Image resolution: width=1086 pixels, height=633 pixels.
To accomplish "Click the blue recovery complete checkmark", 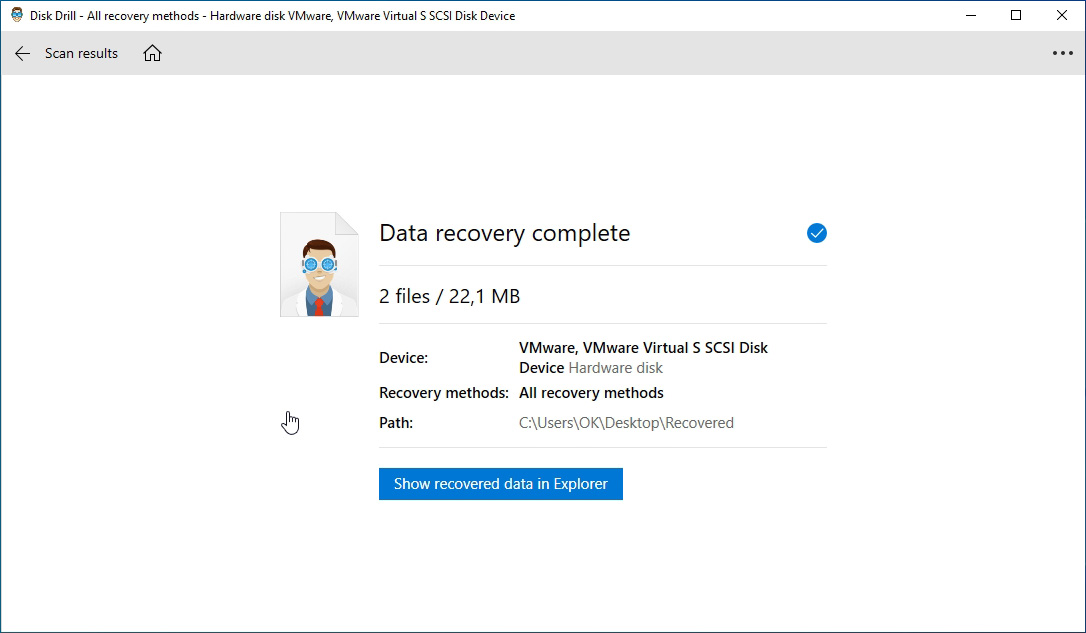I will [x=817, y=233].
